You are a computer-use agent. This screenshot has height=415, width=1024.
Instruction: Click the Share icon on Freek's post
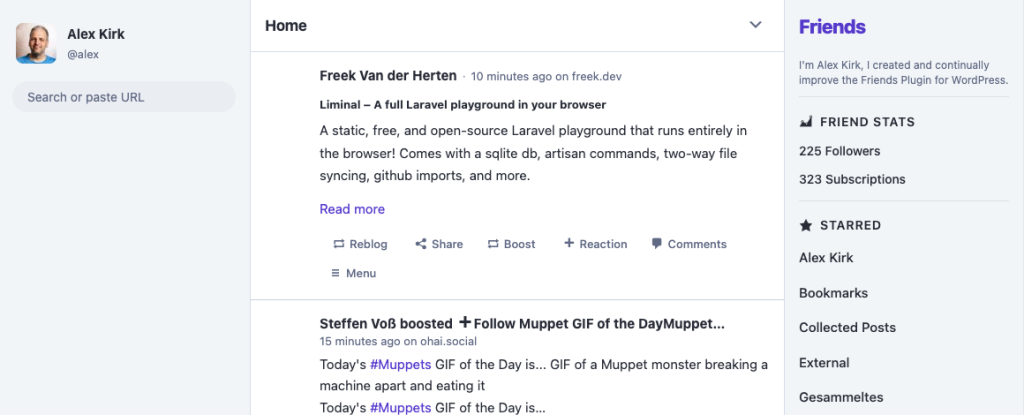pos(421,244)
